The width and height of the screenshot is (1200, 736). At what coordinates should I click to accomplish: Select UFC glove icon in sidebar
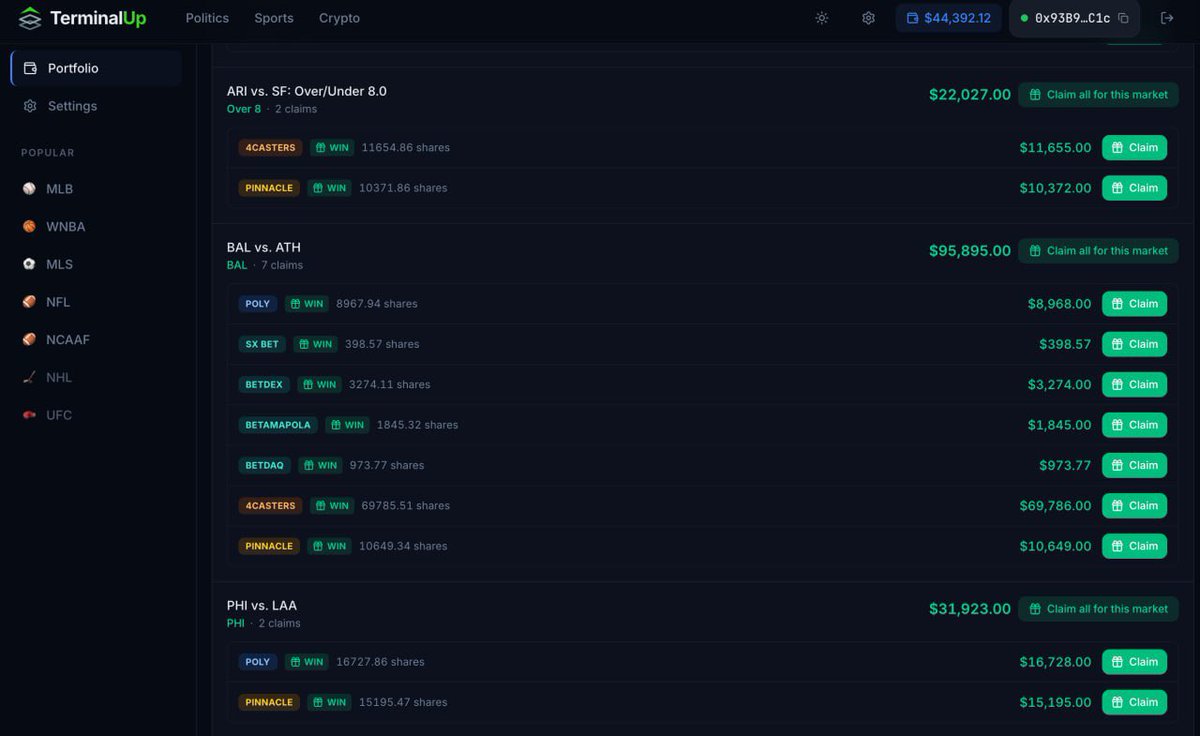(x=29, y=415)
